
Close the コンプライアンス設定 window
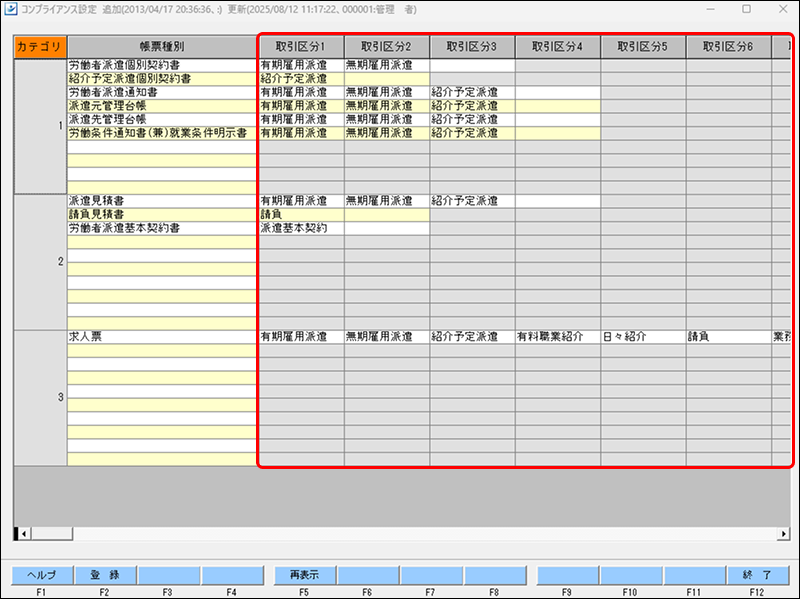point(783,9)
